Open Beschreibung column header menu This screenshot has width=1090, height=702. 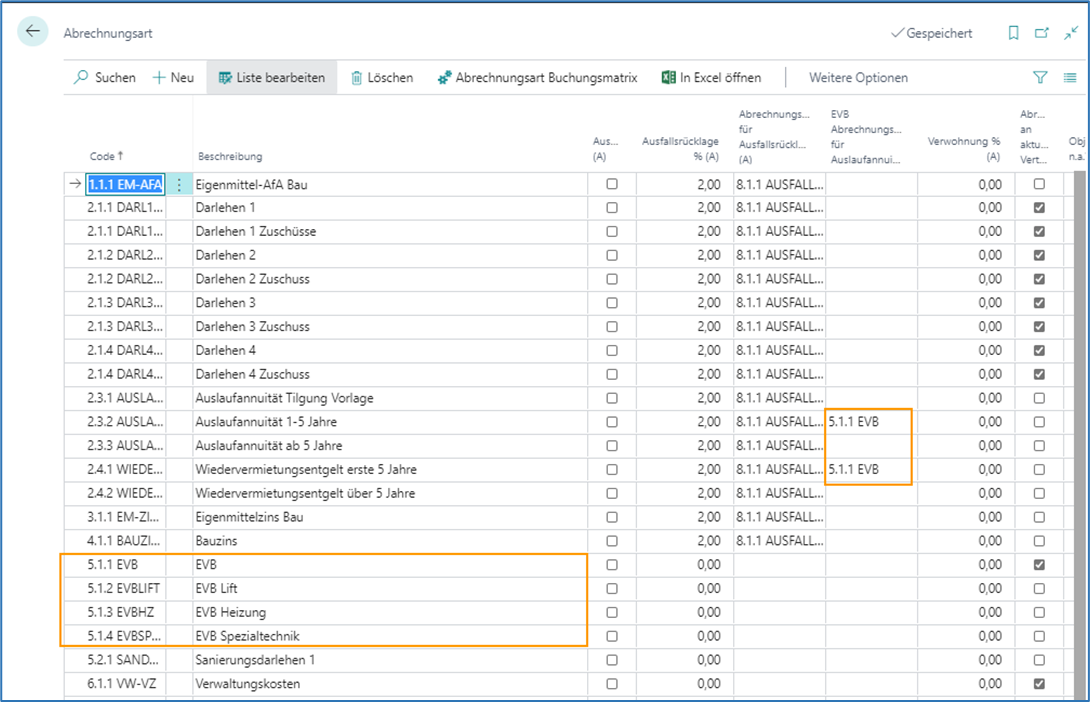tap(230, 156)
